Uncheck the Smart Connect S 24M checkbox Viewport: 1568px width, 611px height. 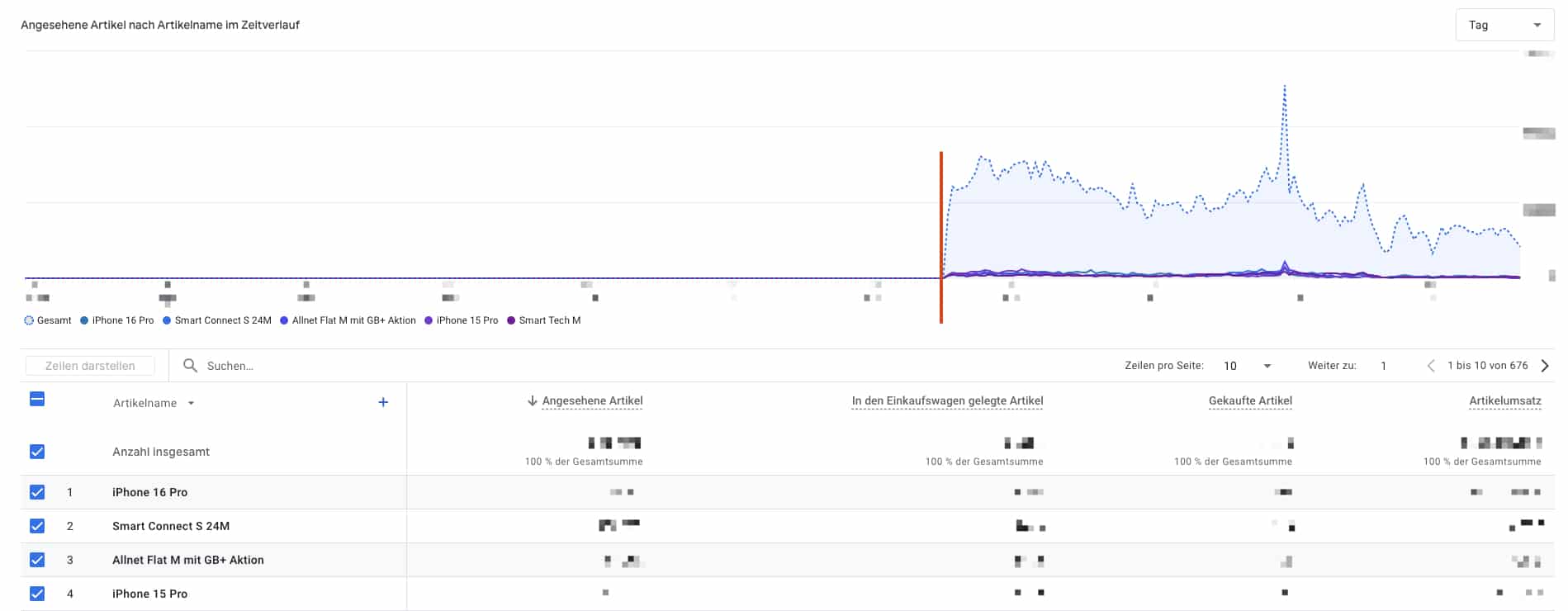[x=37, y=526]
